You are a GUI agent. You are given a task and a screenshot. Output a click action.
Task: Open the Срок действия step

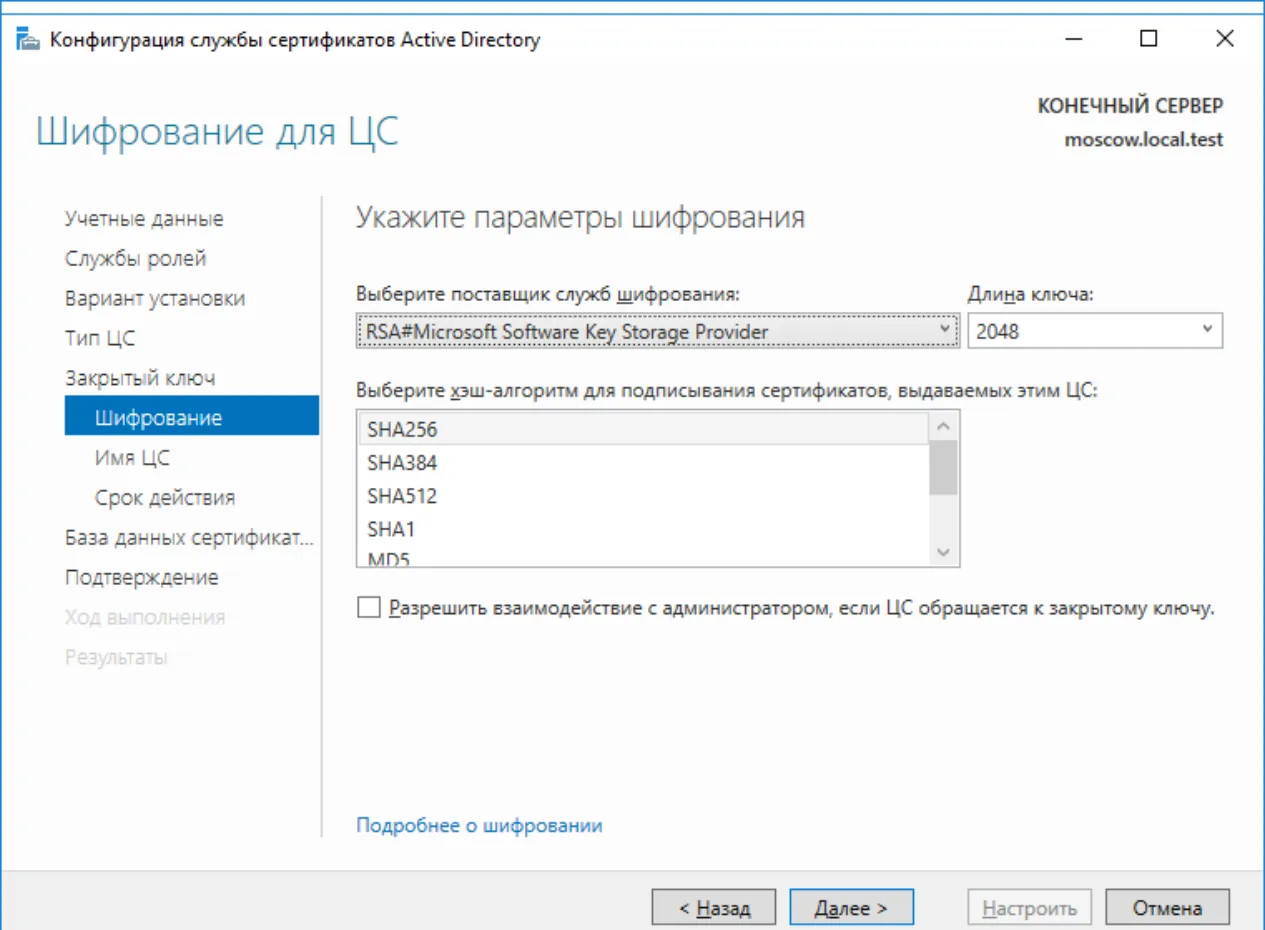pyautogui.click(x=165, y=497)
